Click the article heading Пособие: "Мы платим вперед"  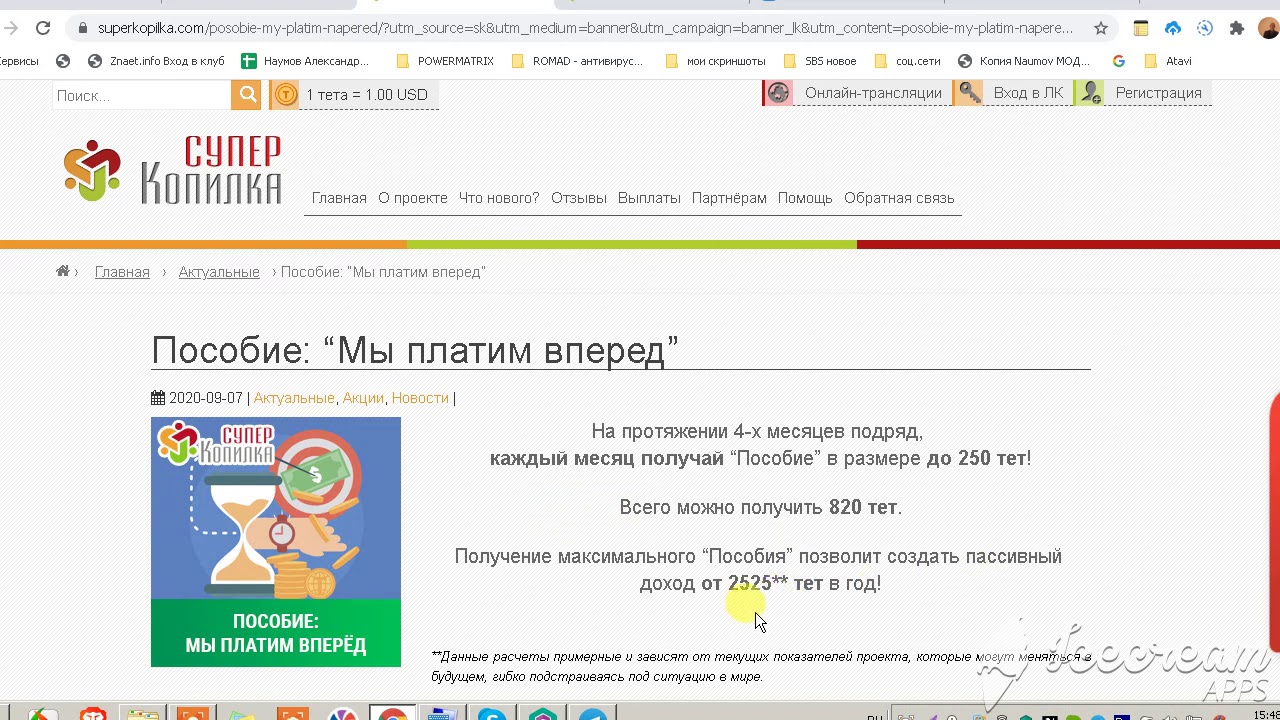(415, 350)
